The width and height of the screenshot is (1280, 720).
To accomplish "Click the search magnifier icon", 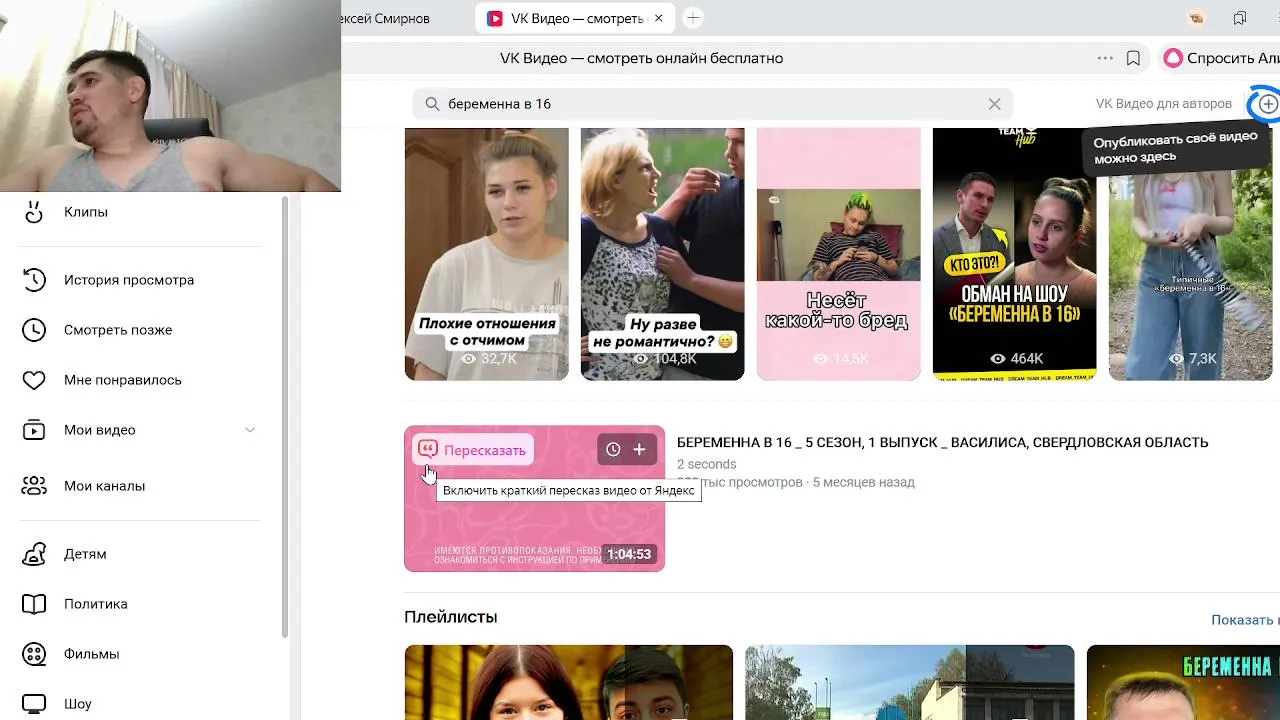I will (432, 104).
